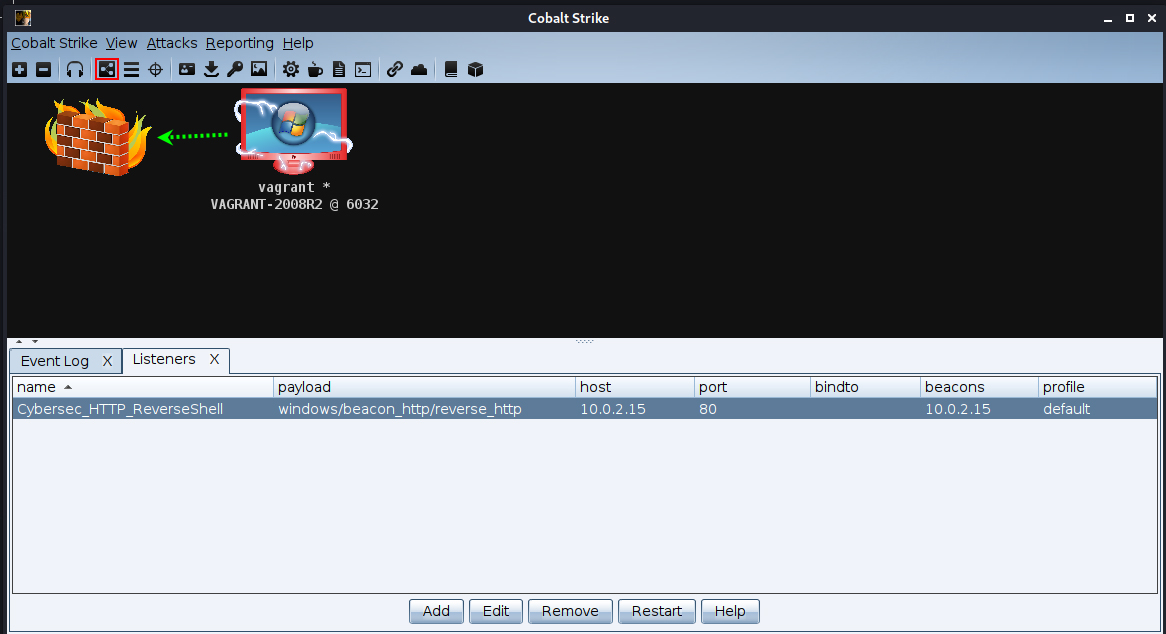Open the Attacks menu
This screenshot has height=634, width=1166.
coord(172,43)
